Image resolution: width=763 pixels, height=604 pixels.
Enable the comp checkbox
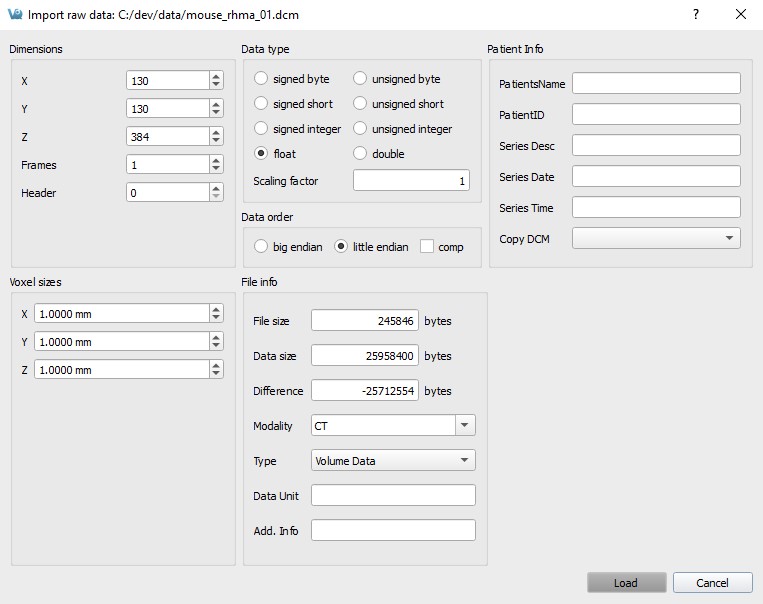(427, 247)
